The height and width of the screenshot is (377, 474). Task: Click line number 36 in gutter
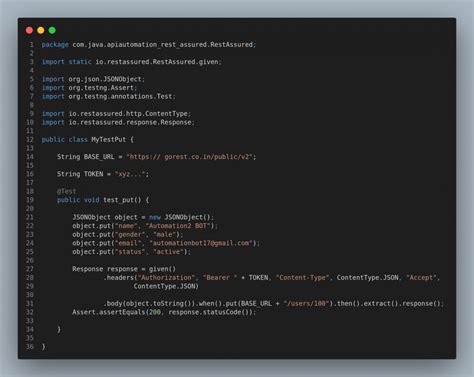[x=30, y=347]
